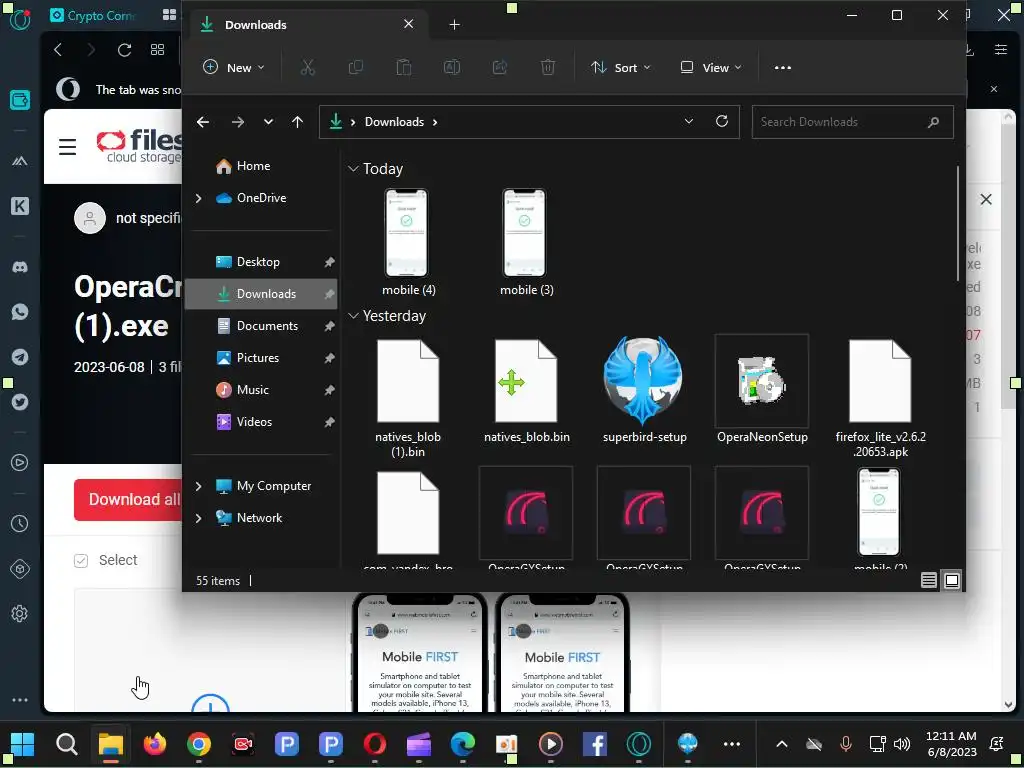This screenshot has height=768, width=1024.
Task: Open Twitter icon in Opera sidebar
Action: pyautogui.click(x=20, y=402)
